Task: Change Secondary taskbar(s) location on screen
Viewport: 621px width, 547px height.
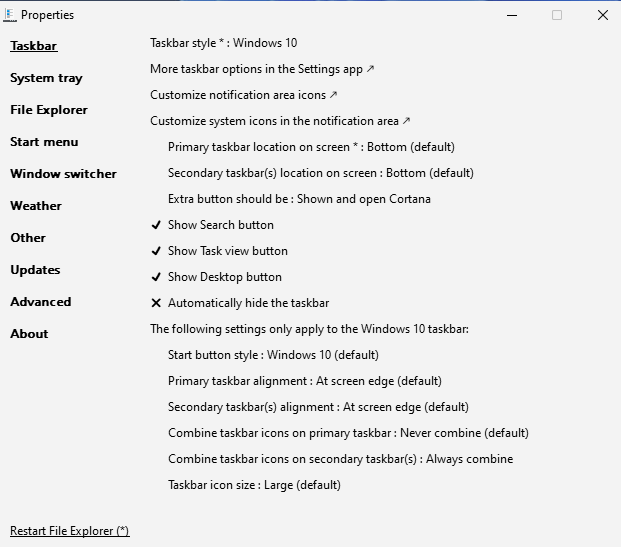Action: 321,173
